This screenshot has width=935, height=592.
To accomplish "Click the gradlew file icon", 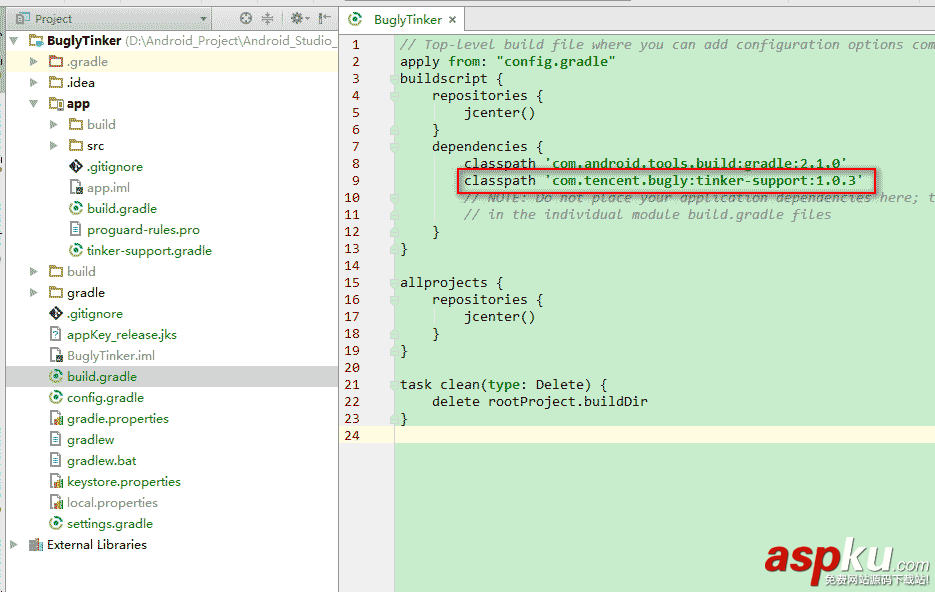I will coord(55,439).
